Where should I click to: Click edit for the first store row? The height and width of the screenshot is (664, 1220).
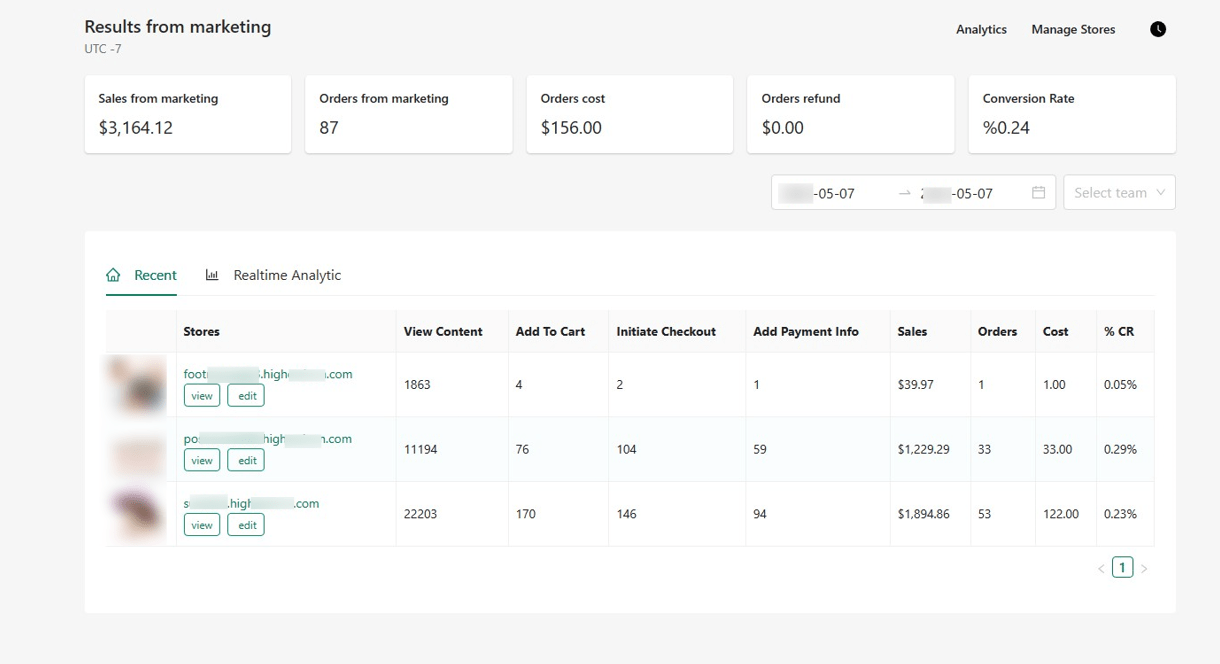point(246,395)
